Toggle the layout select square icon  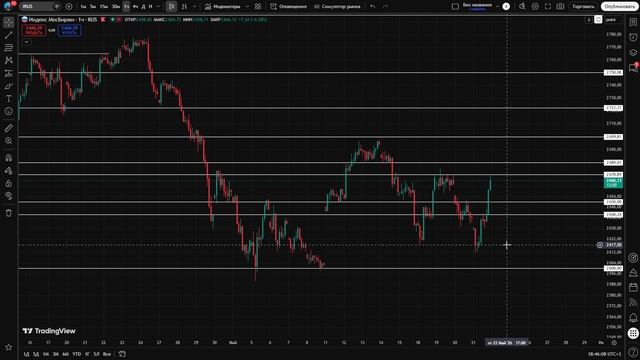[455, 7]
